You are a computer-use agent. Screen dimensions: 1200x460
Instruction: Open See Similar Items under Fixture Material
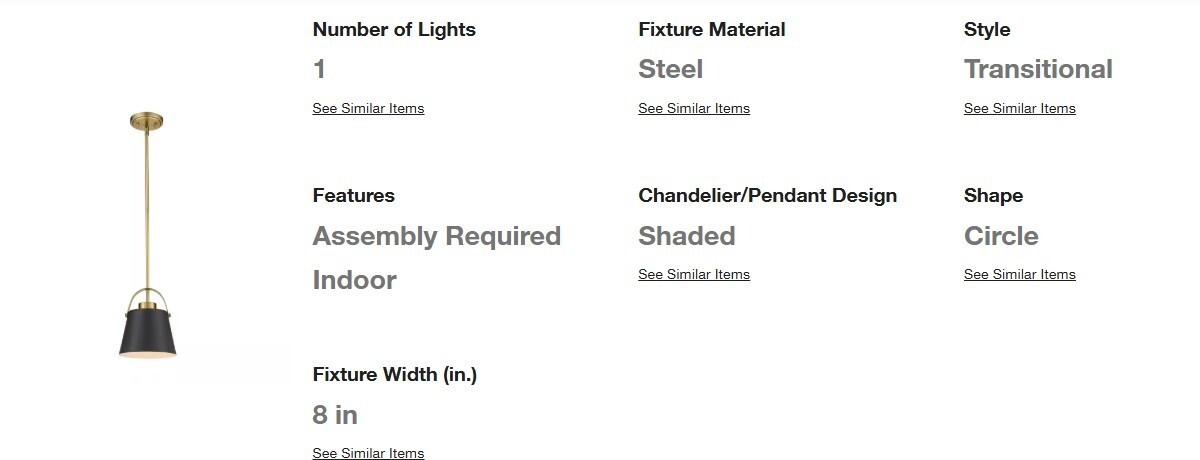(694, 108)
